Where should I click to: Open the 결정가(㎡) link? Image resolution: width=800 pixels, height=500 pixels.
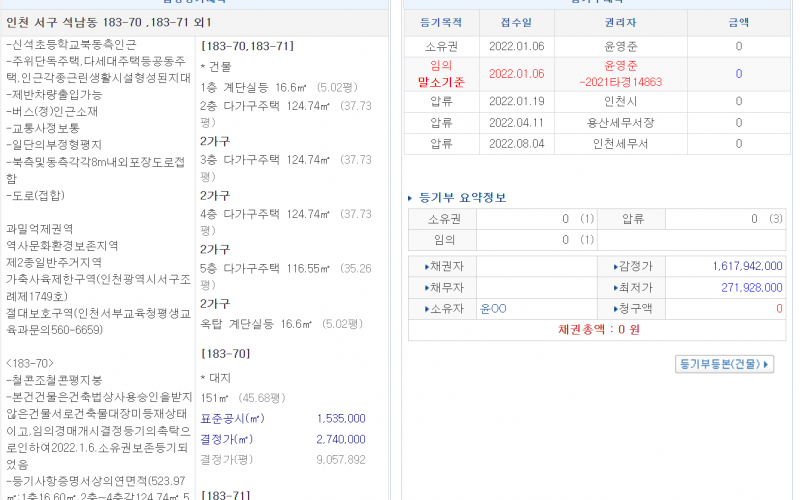click(x=226, y=439)
